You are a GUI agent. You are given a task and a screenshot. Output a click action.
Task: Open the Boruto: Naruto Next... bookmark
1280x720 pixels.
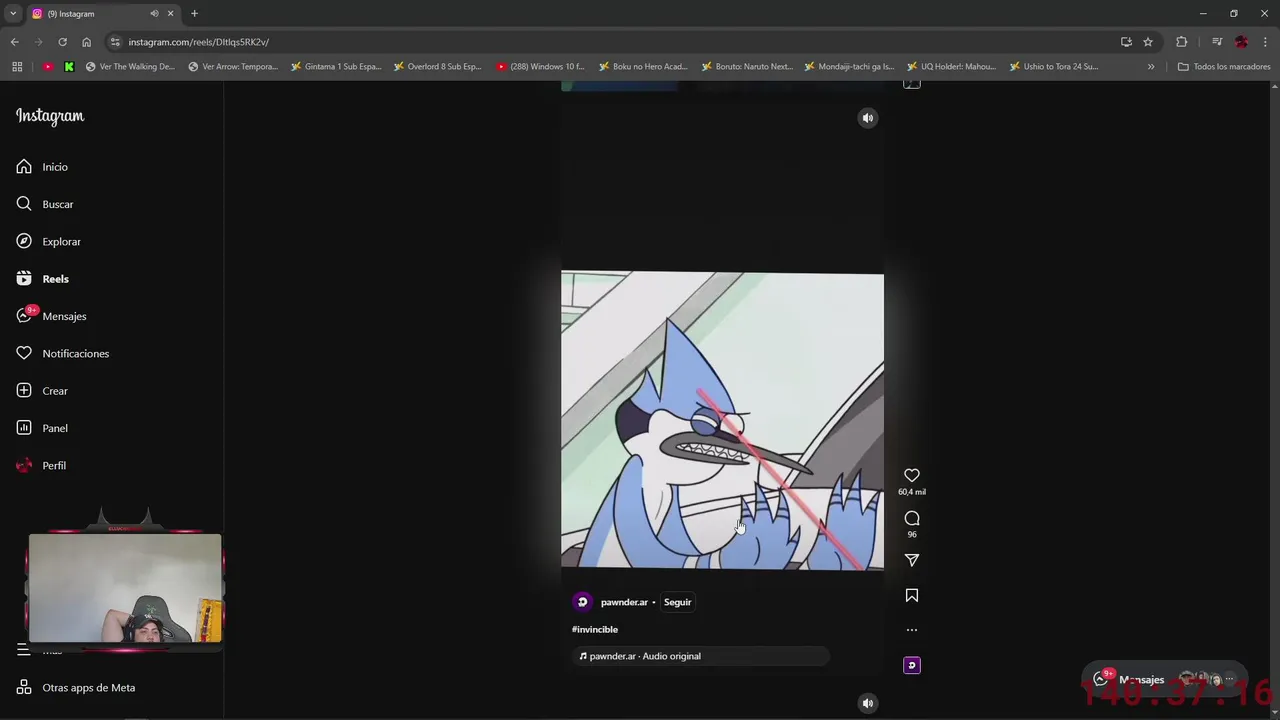click(746, 67)
